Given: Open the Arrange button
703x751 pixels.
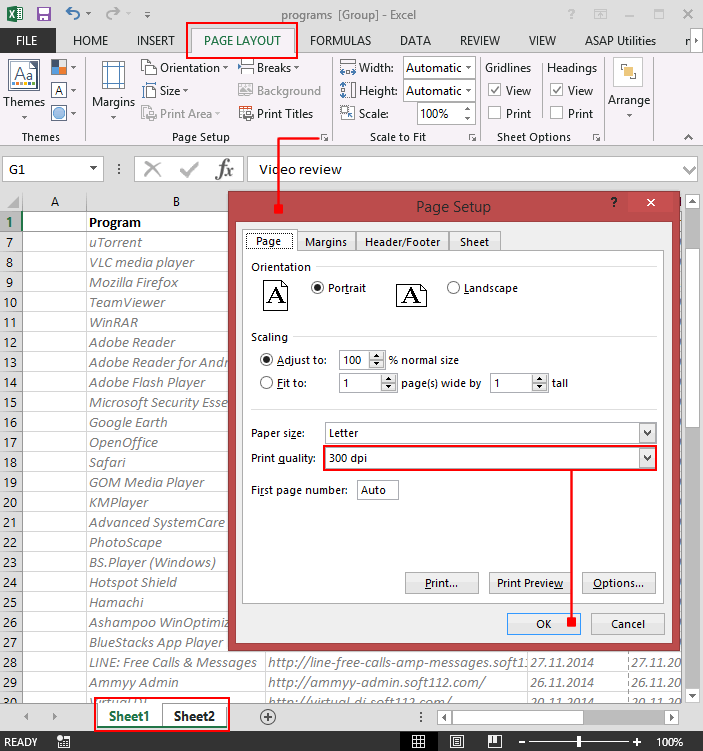Looking at the screenshot, I should coord(629,89).
